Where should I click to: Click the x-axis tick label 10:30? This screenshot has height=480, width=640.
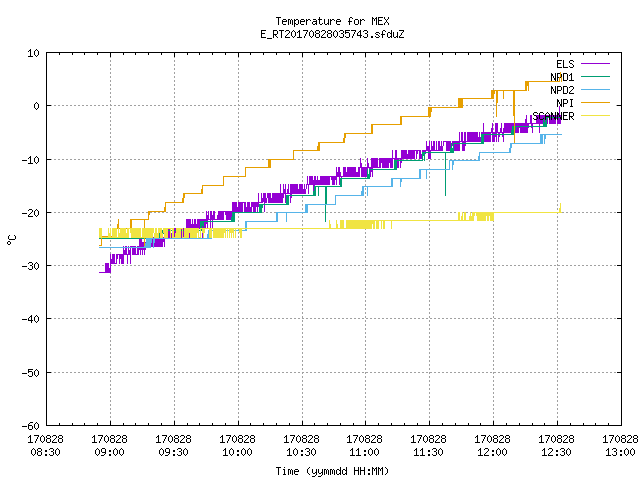301,452
